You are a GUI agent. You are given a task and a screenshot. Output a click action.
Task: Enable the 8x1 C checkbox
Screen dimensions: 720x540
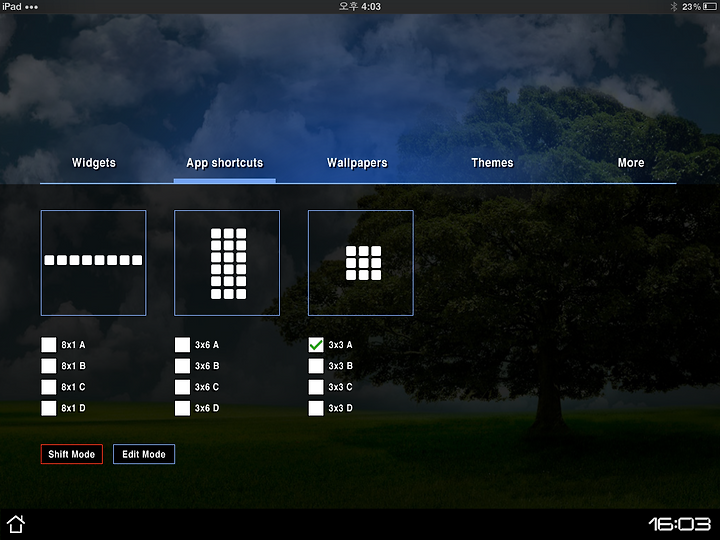pyautogui.click(x=49, y=387)
